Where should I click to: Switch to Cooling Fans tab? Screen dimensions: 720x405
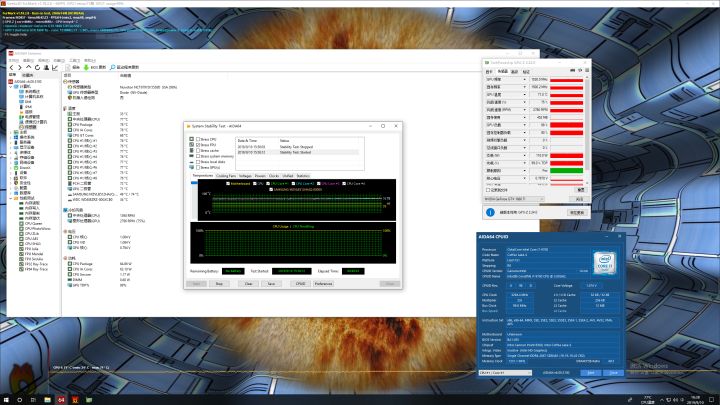point(226,176)
